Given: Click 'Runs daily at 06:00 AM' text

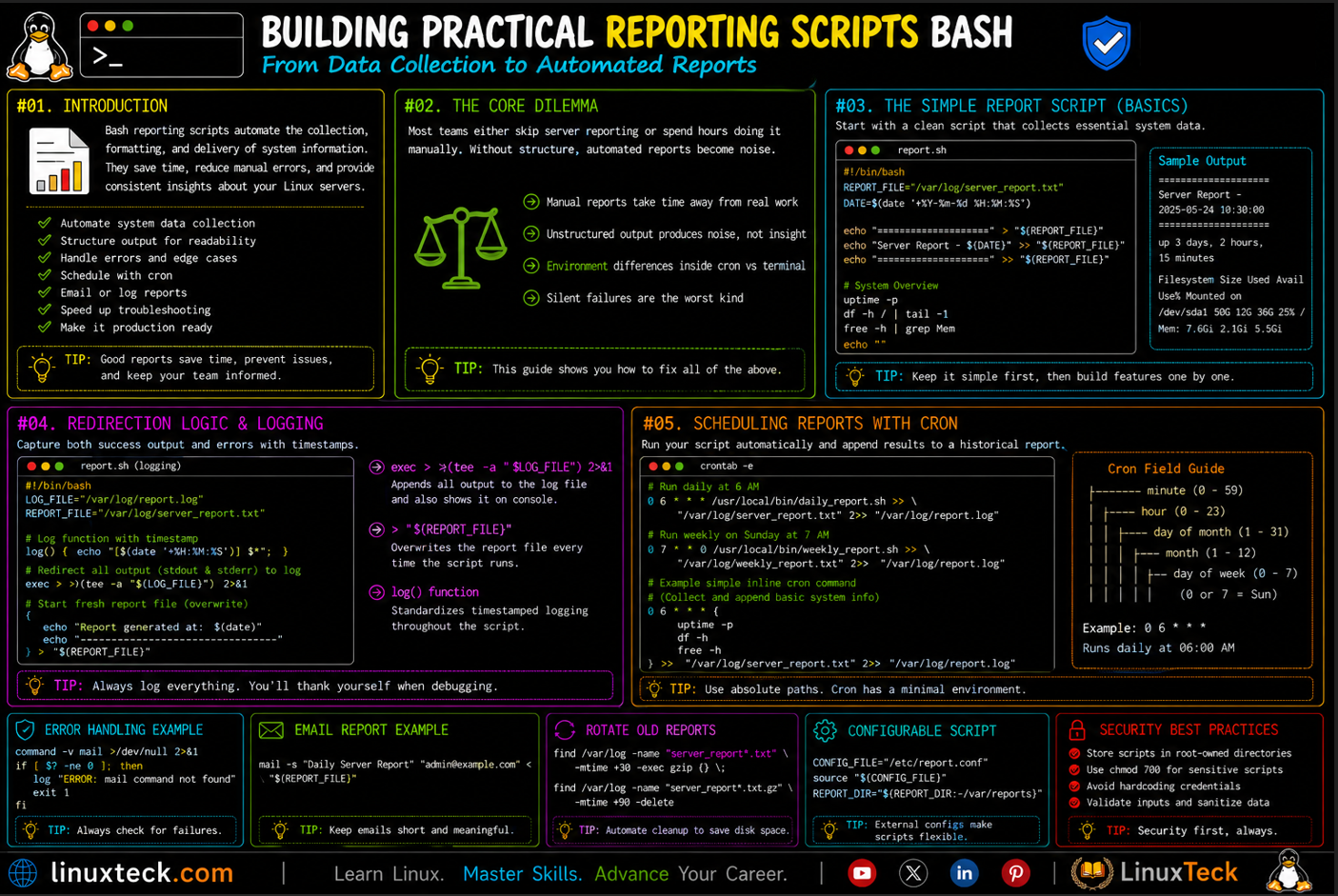Looking at the screenshot, I should [1158, 647].
